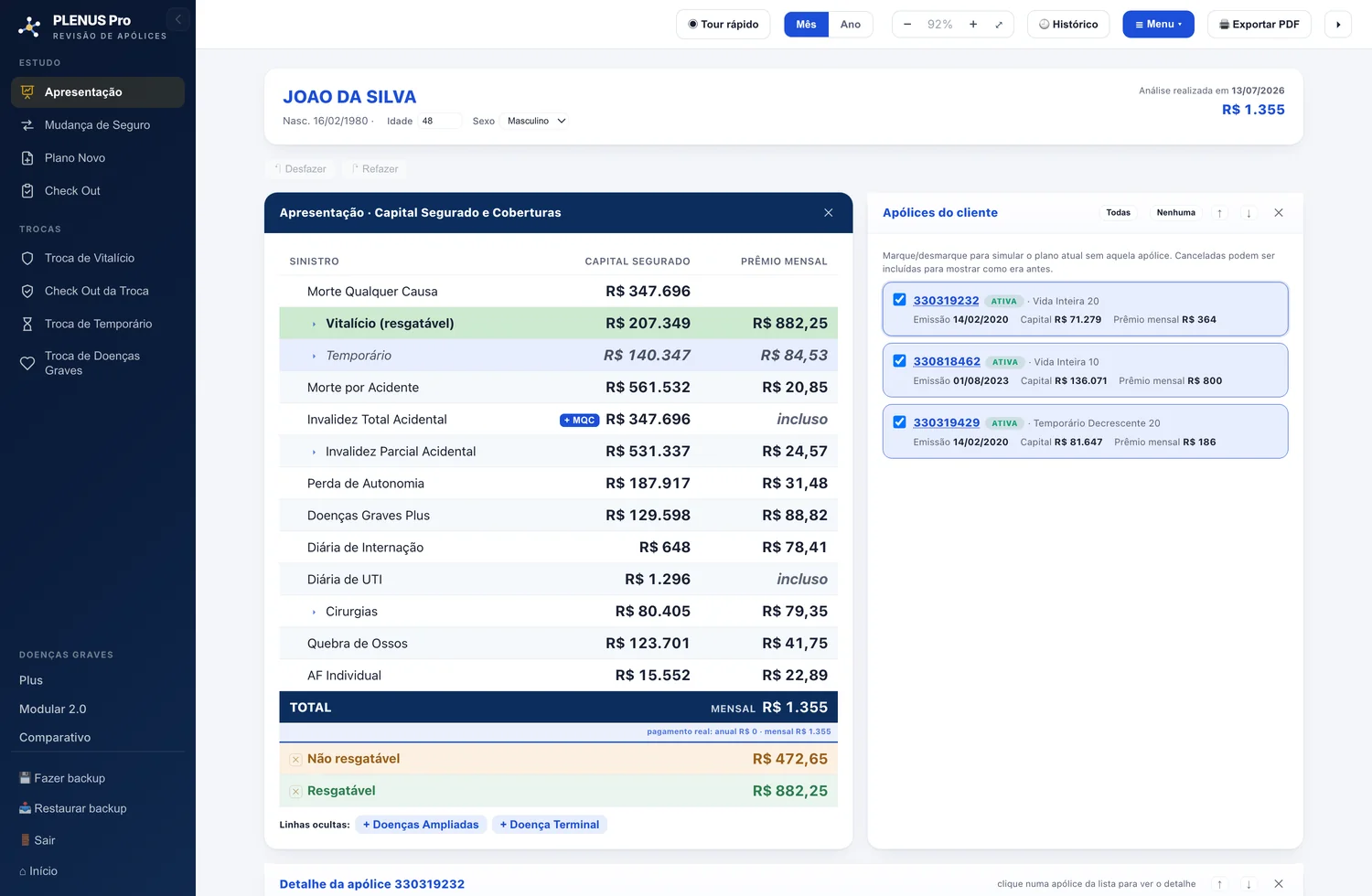Image resolution: width=1372 pixels, height=896 pixels.
Task: Switch the view to Mês
Action: click(x=806, y=25)
